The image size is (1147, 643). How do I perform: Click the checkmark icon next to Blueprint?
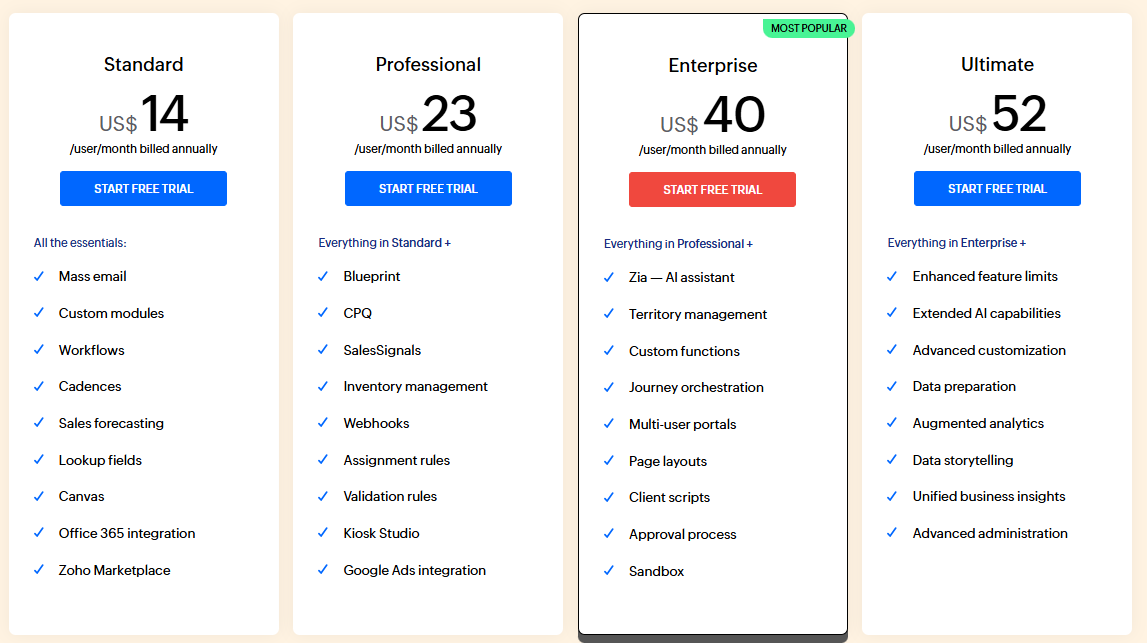[x=323, y=277]
